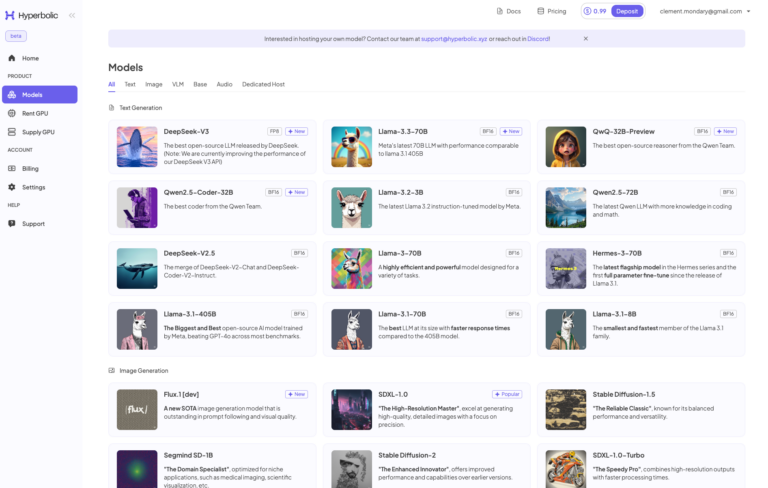Open the Llama-3-70B colorful llama thumbnail
The image size is (768, 488).
[x=352, y=268]
